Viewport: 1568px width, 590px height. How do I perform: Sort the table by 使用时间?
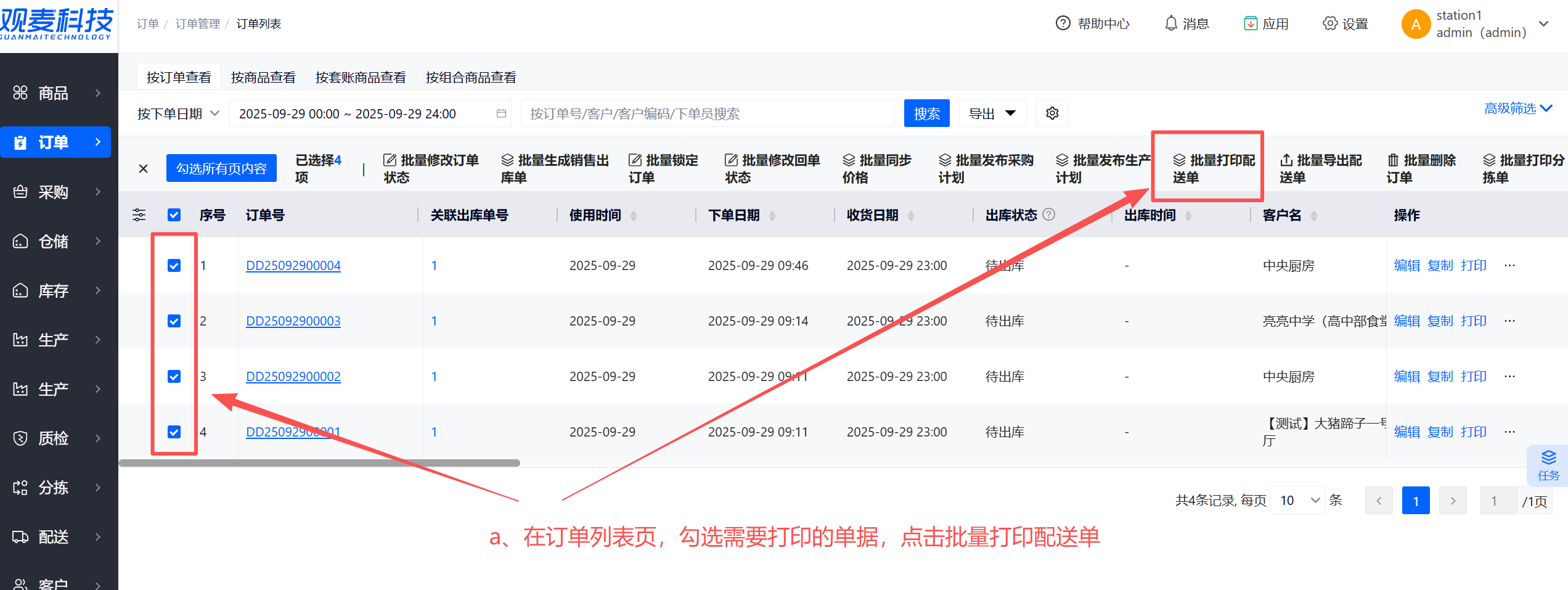633,215
